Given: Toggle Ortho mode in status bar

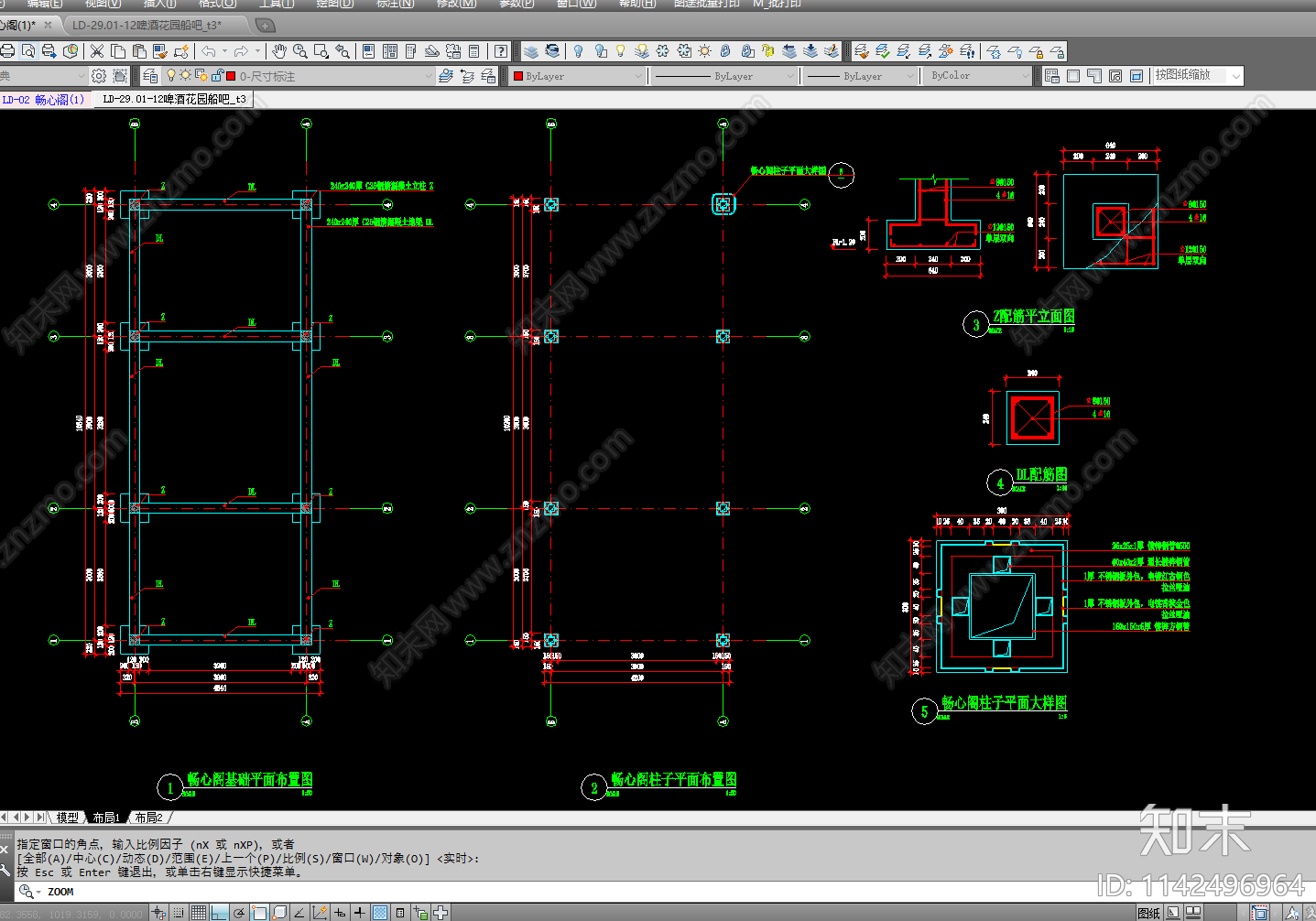Looking at the screenshot, I should pos(219,913).
